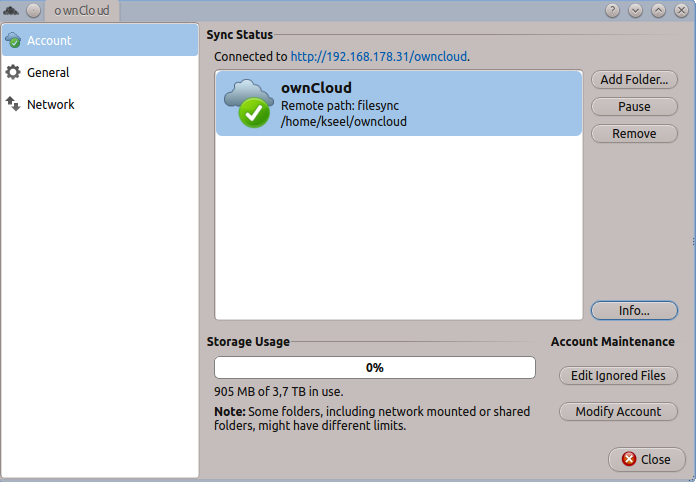Viewport: 696px width, 482px height.
Task: Click the ownCloud title bar cloud icon
Action: coord(11,10)
